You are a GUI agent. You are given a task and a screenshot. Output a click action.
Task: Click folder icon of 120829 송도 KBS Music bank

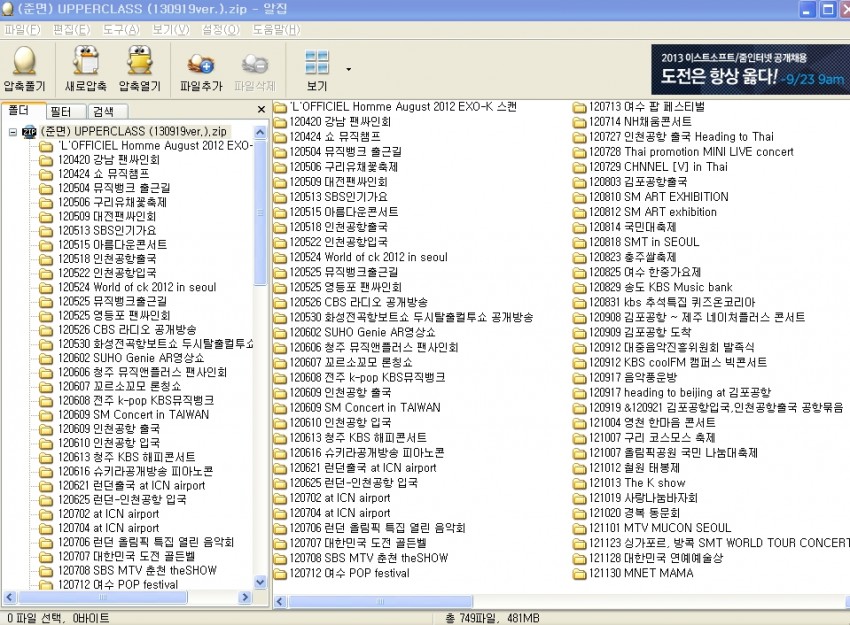pyautogui.click(x=579, y=287)
